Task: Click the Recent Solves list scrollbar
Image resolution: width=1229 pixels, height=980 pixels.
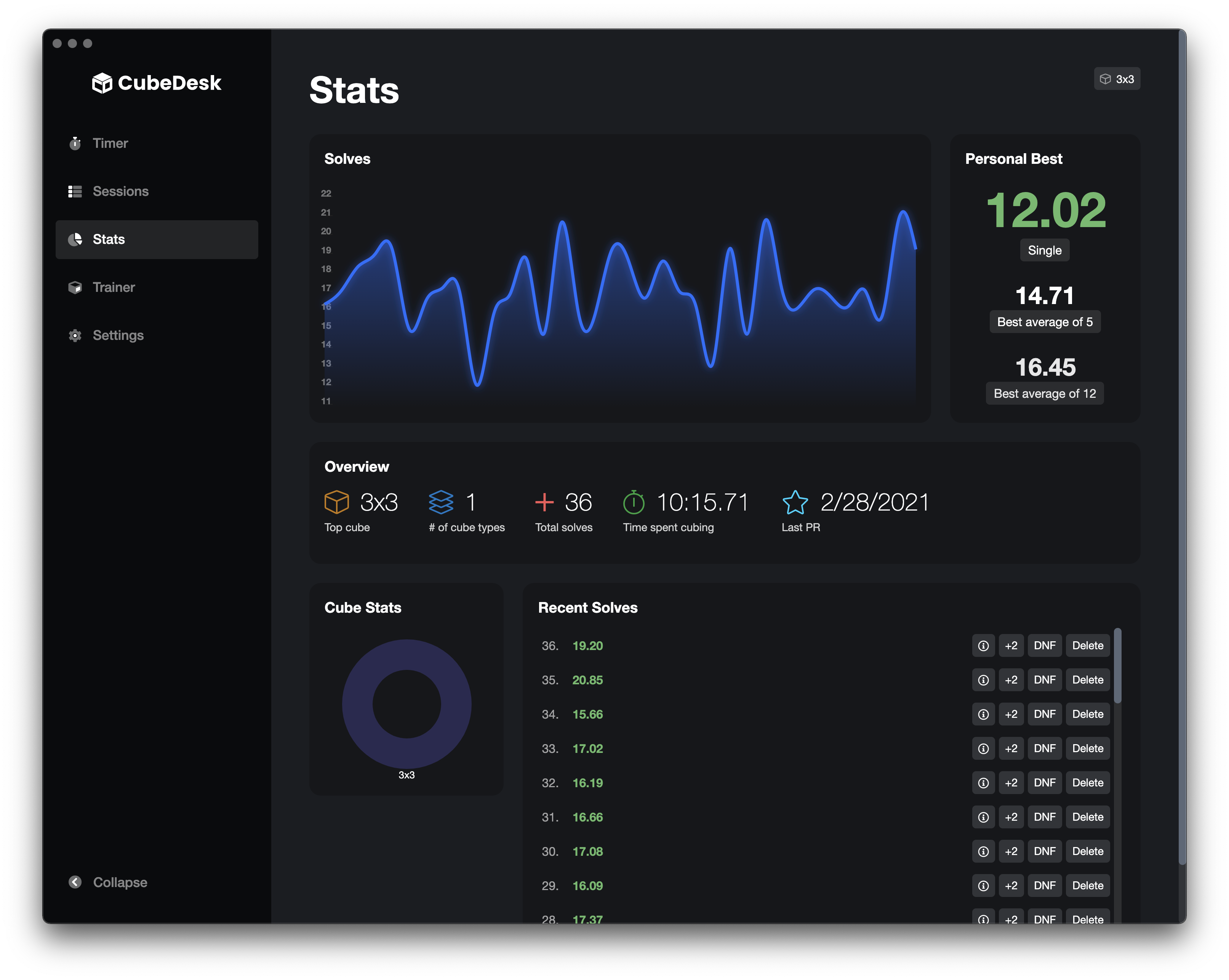Action: click(x=1117, y=665)
